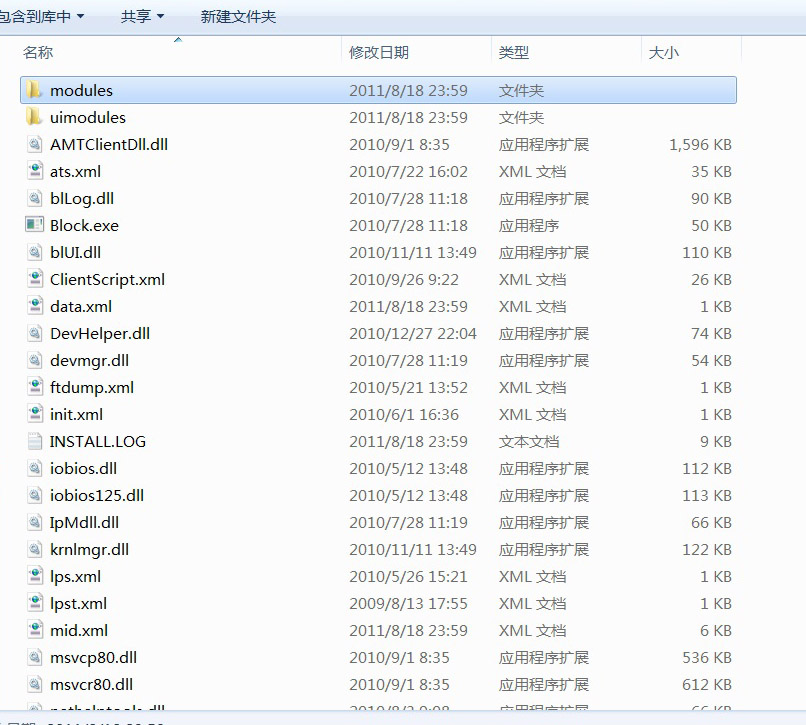Click the DevHelper.dll file icon
This screenshot has width=806, height=725.
34,333
